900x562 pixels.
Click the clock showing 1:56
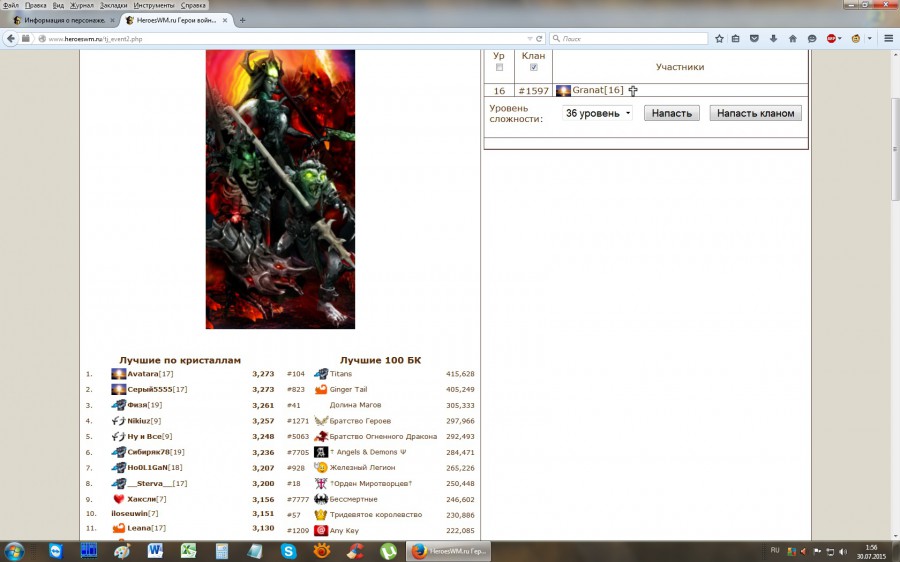click(x=871, y=548)
